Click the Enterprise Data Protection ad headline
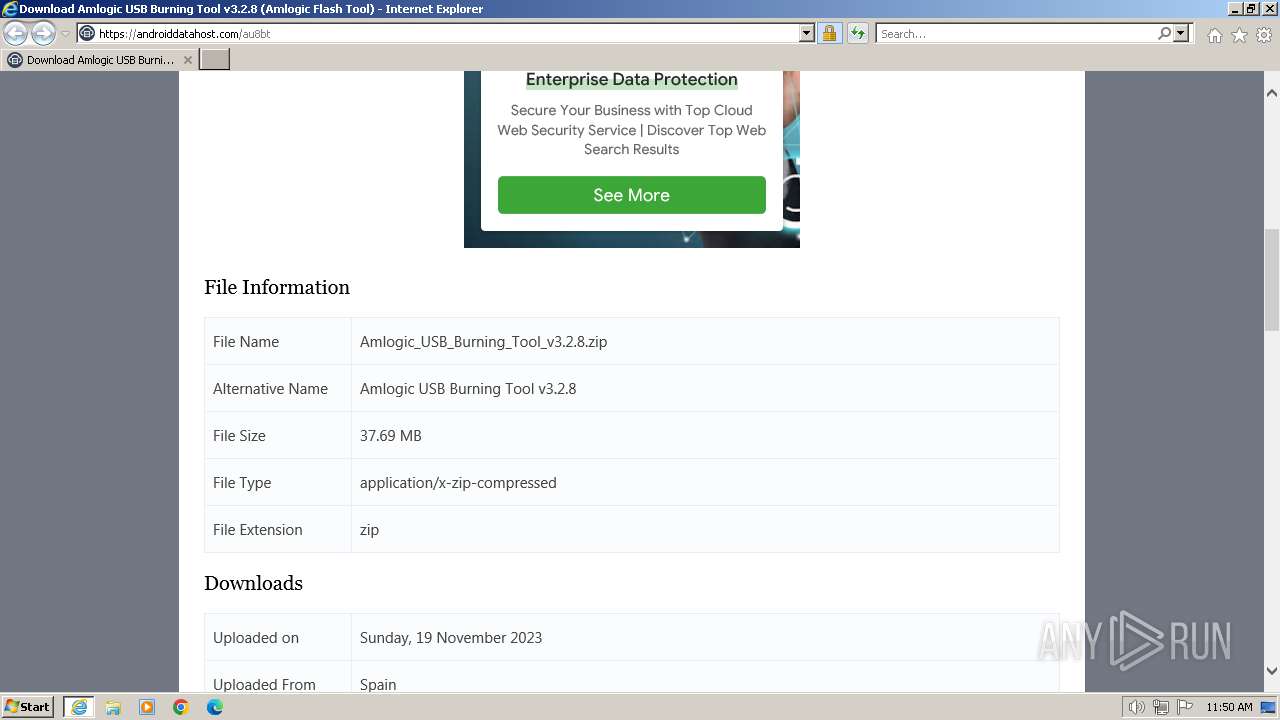Screen dimensions: 1280x720 632,79
